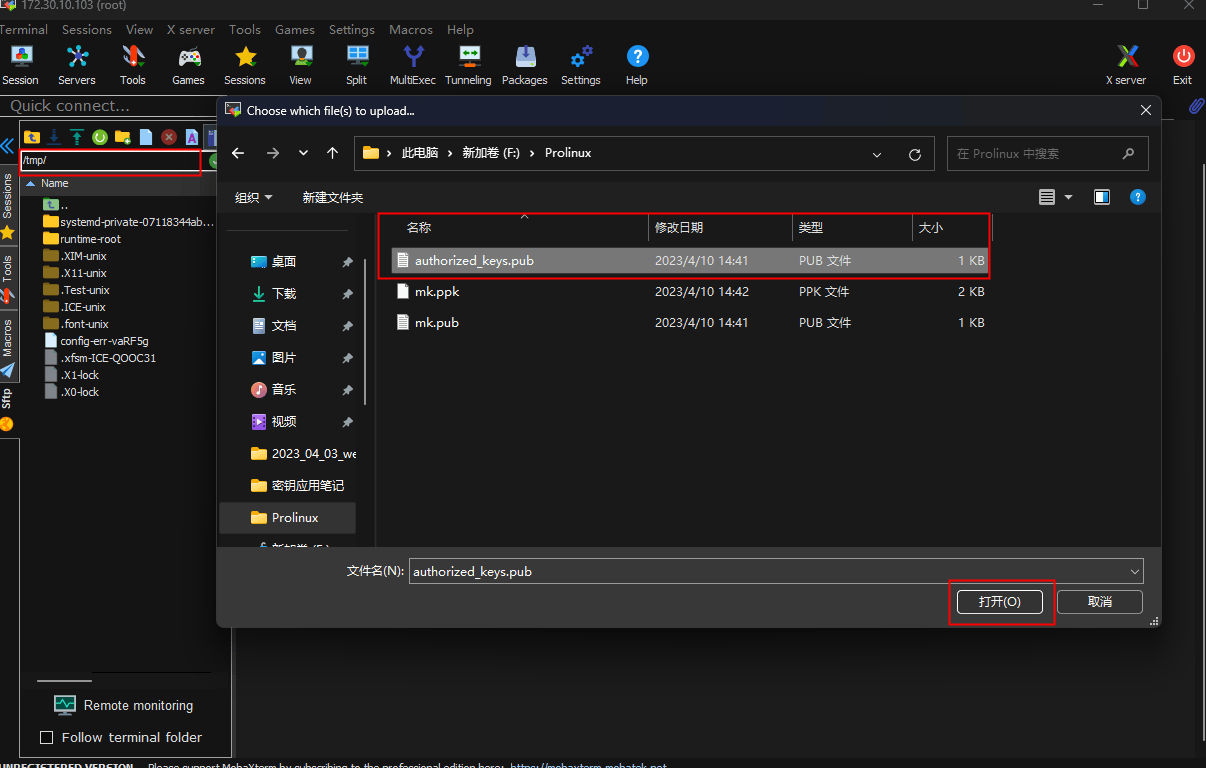This screenshot has width=1206, height=768.
Task: Cancel the upload with 取消 button
Action: pyautogui.click(x=1100, y=602)
